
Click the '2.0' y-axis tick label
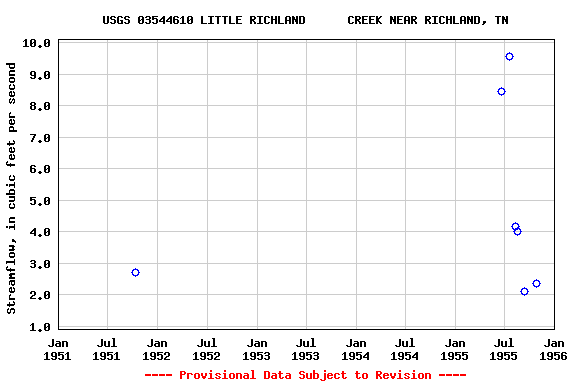(x=40, y=295)
